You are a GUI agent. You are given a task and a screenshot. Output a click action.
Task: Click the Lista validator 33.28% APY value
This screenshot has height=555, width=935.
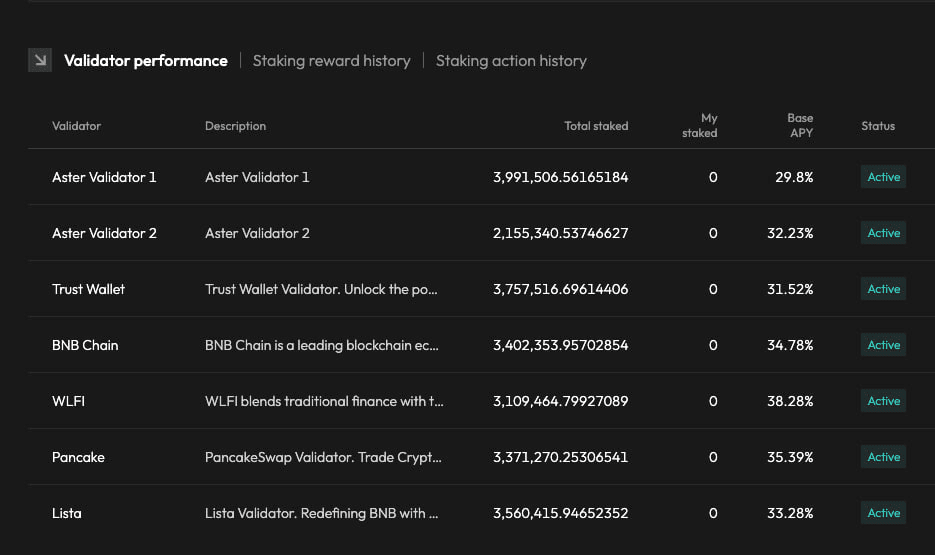(x=793, y=513)
